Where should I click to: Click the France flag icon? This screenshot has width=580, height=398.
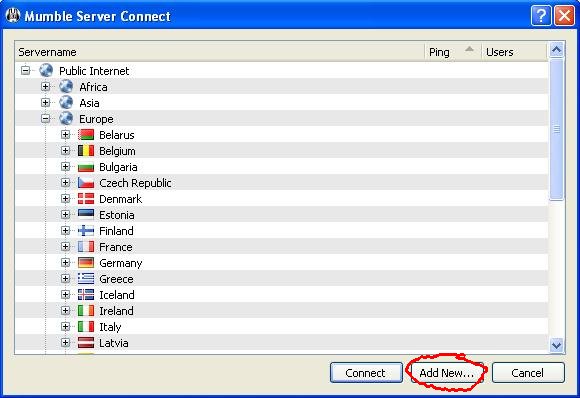[86, 246]
